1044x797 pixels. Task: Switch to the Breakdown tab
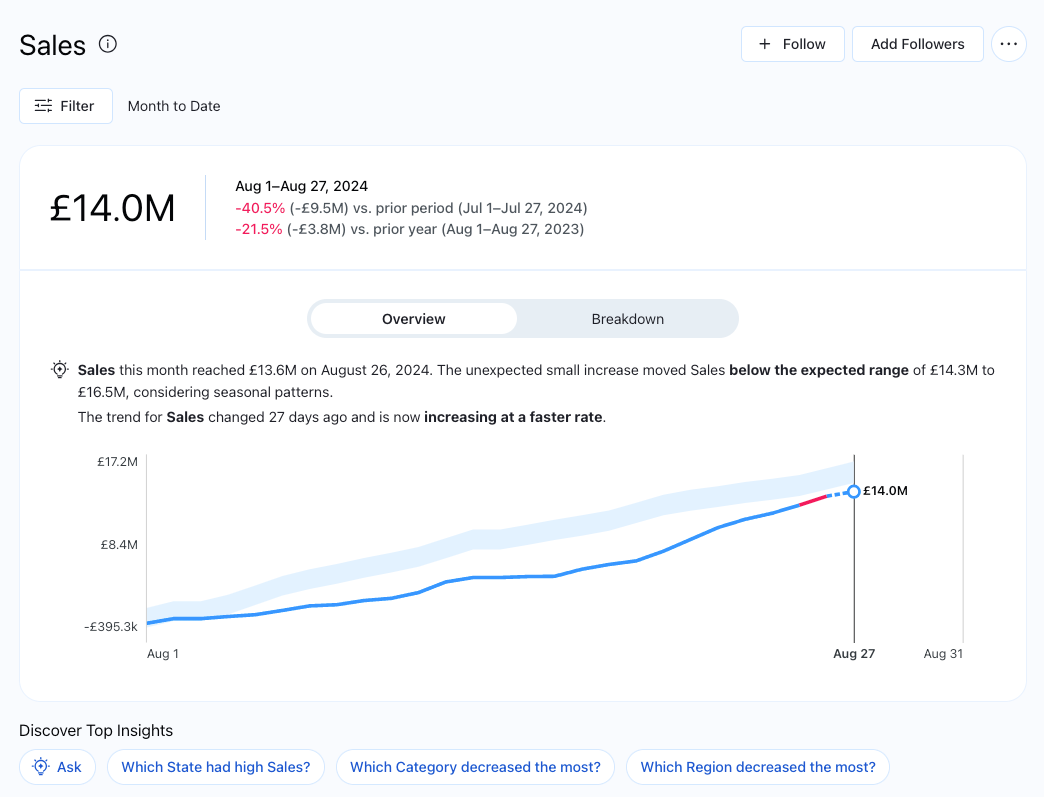[627, 319]
